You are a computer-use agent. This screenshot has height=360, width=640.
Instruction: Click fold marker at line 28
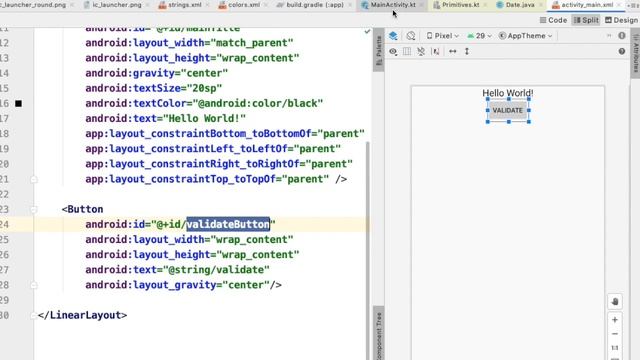pyautogui.click(x=34, y=285)
